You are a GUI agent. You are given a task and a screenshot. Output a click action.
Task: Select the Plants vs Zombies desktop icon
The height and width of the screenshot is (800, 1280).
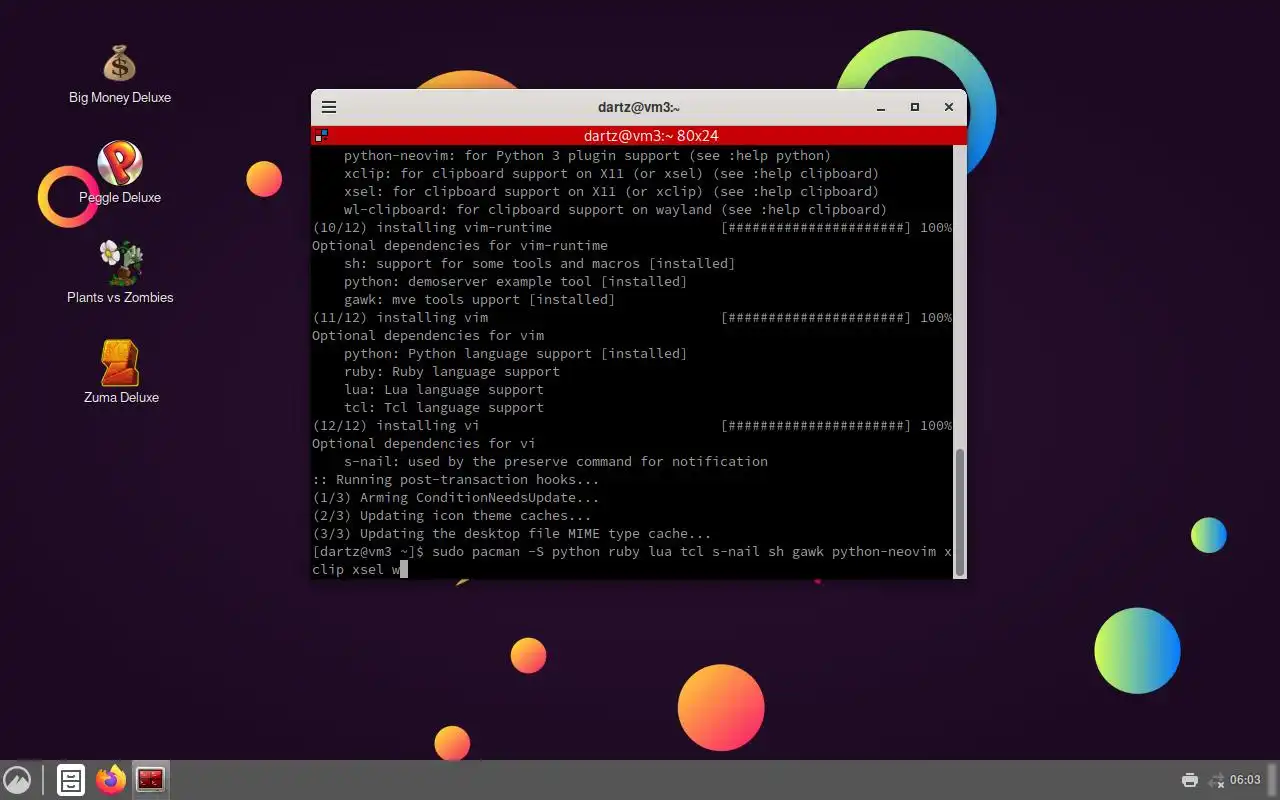point(120,273)
